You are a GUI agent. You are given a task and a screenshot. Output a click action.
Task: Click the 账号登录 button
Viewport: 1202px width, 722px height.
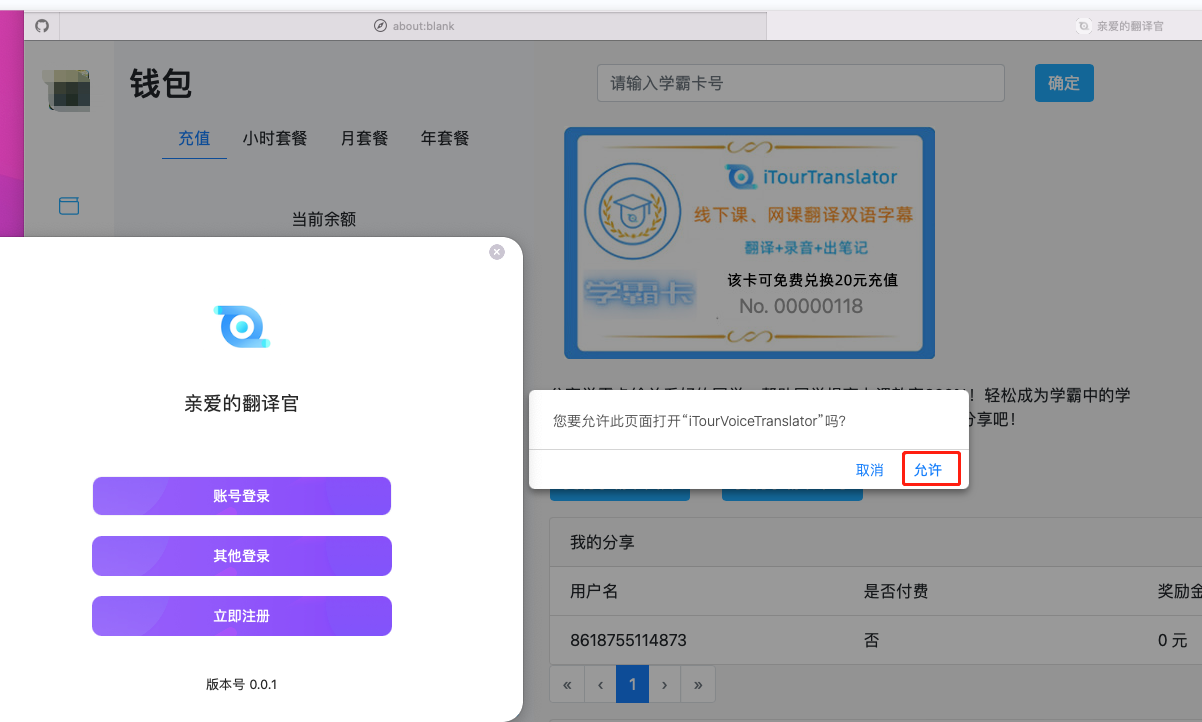pos(241,496)
